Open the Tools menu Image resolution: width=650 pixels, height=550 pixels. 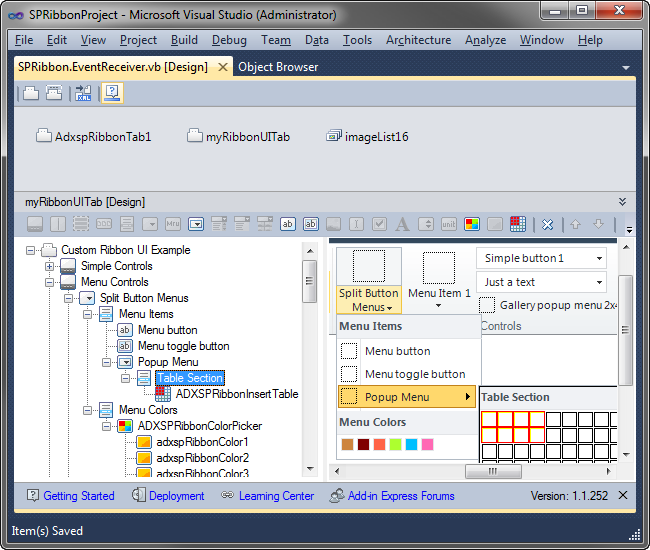[357, 40]
